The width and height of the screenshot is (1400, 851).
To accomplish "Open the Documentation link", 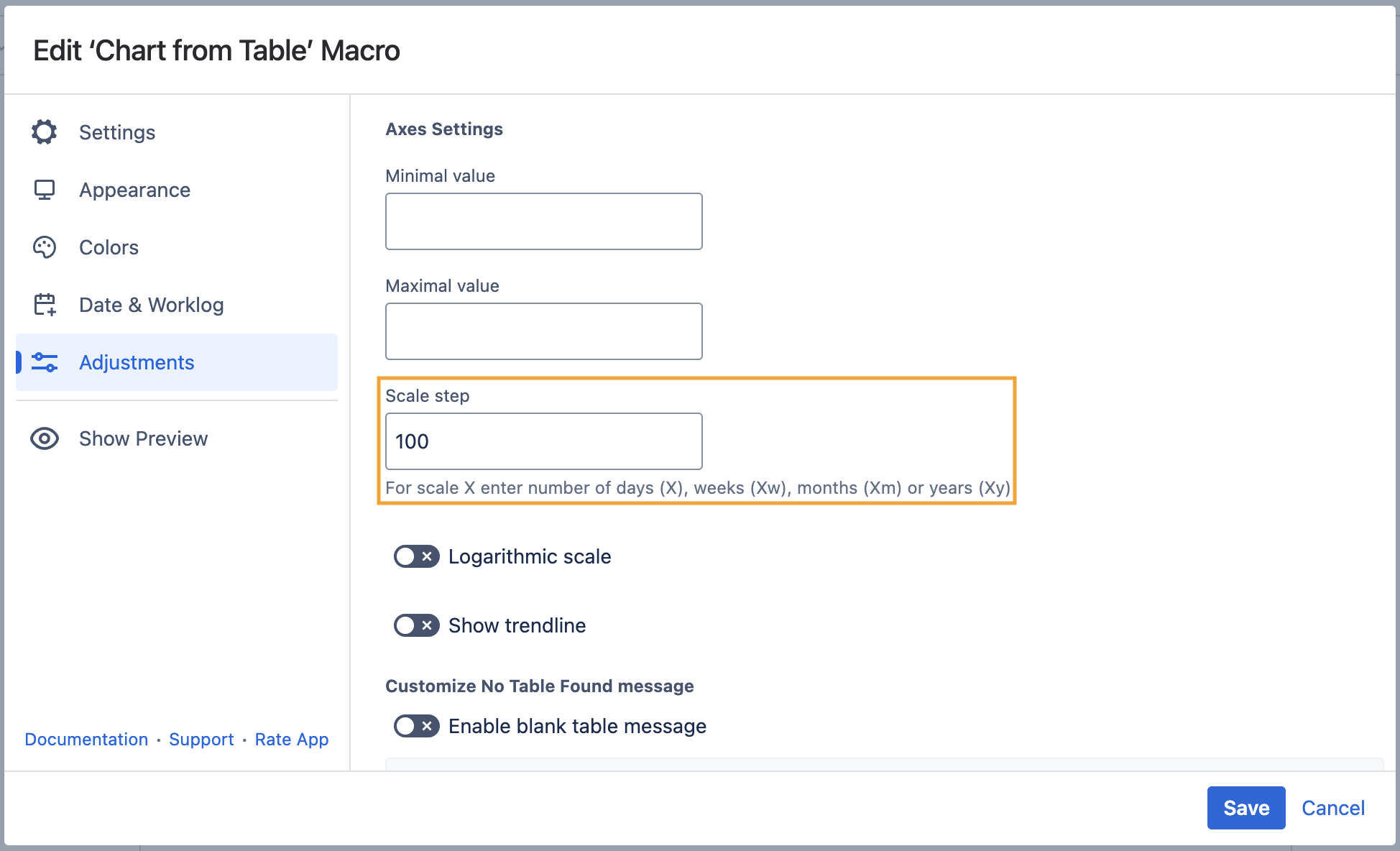I will (x=86, y=740).
